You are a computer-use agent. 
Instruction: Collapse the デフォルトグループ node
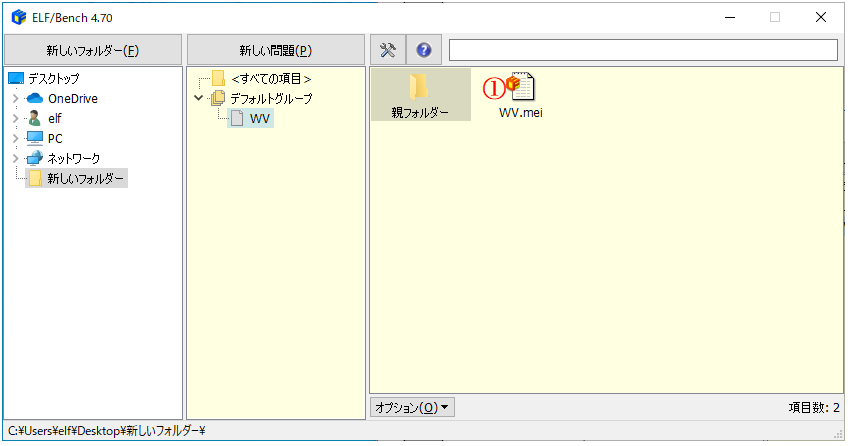click(199, 98)
